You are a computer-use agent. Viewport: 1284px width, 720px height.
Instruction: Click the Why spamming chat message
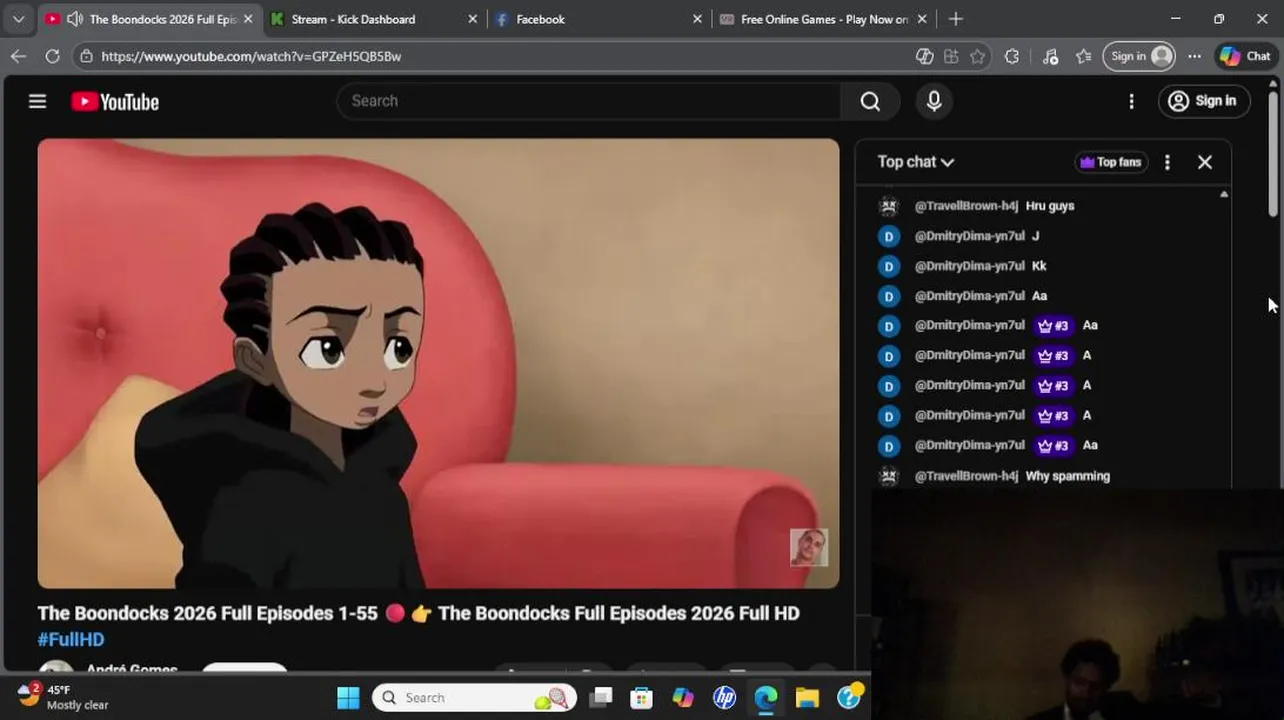pos(1067,476)
